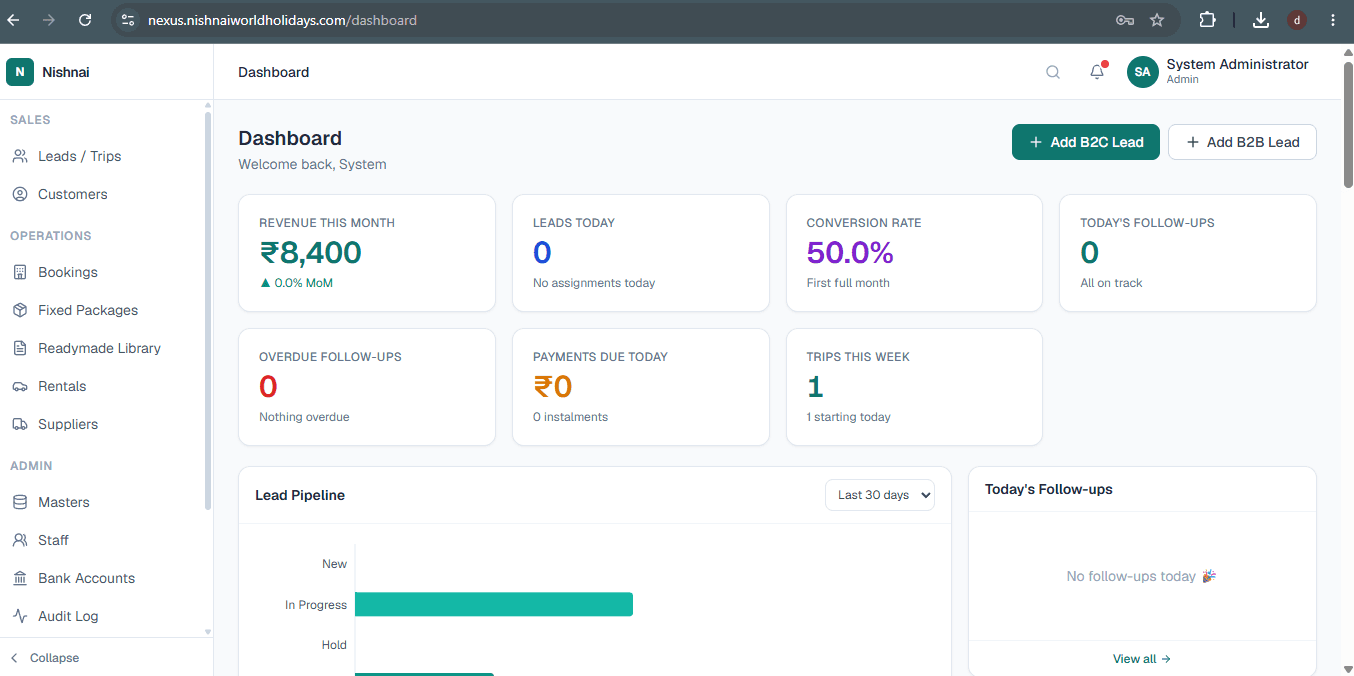The width and height of the screenshot is (1354, 676).
Task: Click the Bank Accounts bank icon
Action: tap(20, 578)
